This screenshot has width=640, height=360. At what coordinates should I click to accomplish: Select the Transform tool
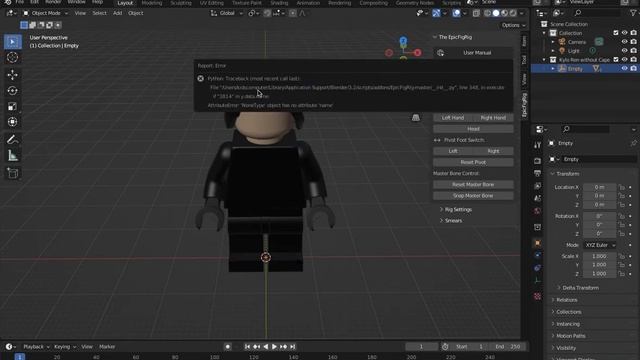(13, 122)
